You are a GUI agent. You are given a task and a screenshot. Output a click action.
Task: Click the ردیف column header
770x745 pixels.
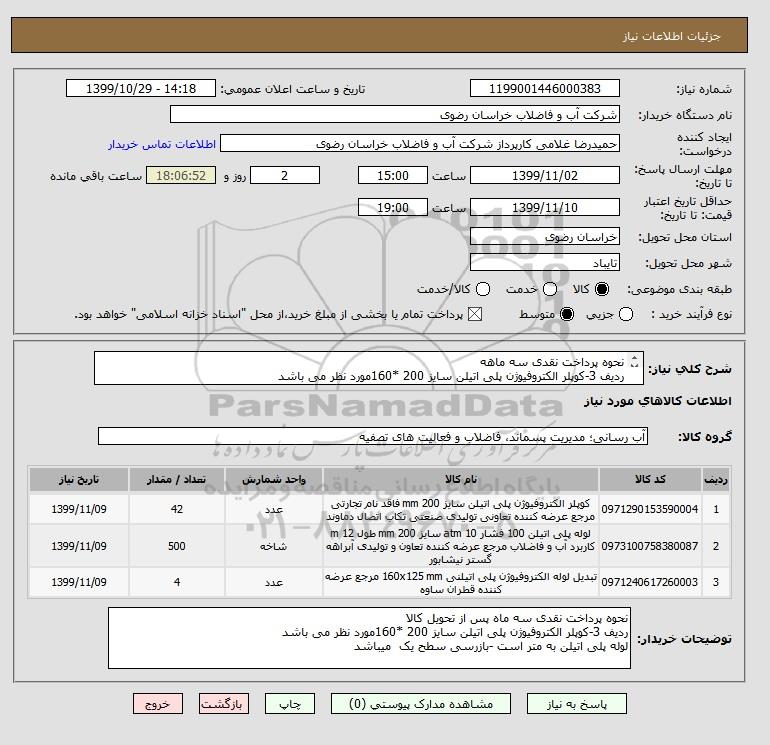click(x=715, y=479)
